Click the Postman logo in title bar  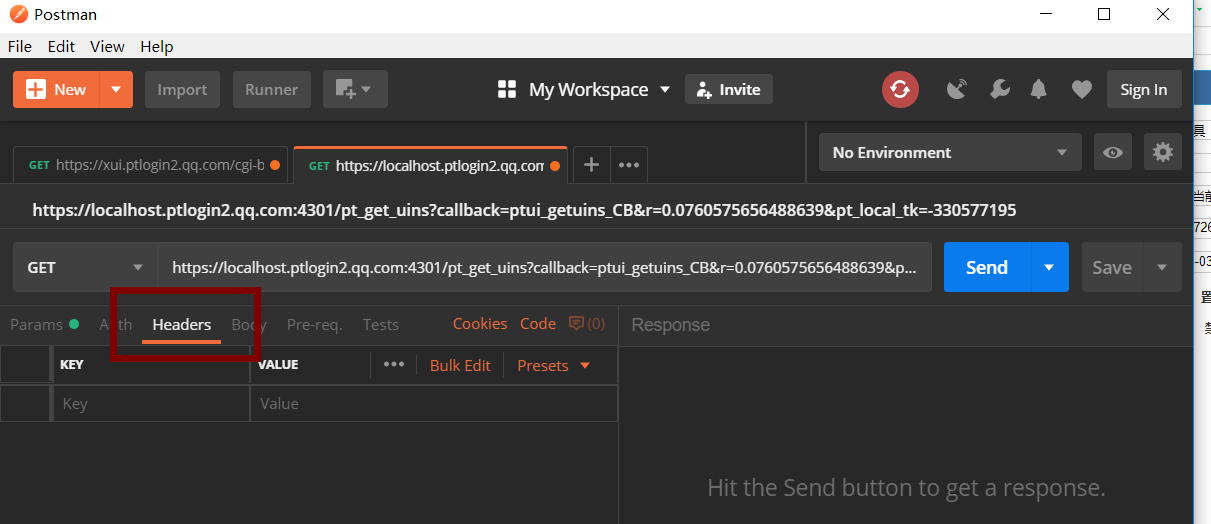click(x=18, y=14)
